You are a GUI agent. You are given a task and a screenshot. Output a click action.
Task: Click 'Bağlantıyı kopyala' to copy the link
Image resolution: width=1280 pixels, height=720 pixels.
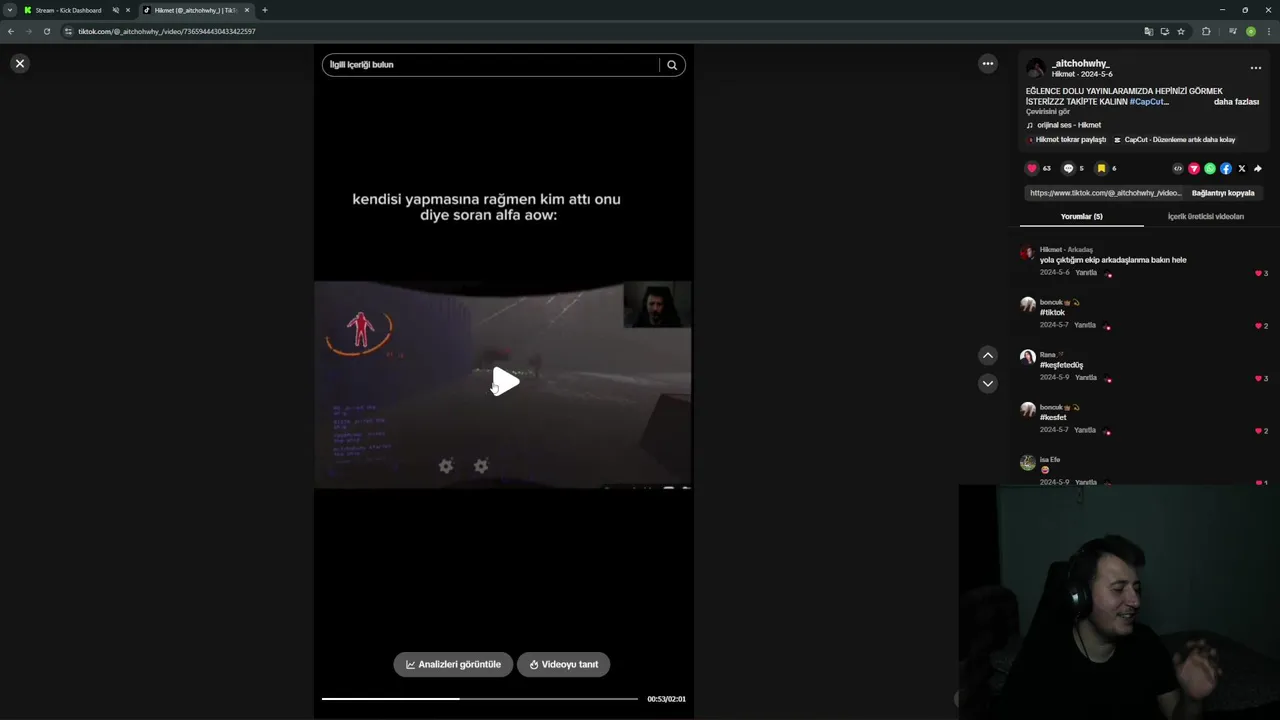tap(1223, 193)
